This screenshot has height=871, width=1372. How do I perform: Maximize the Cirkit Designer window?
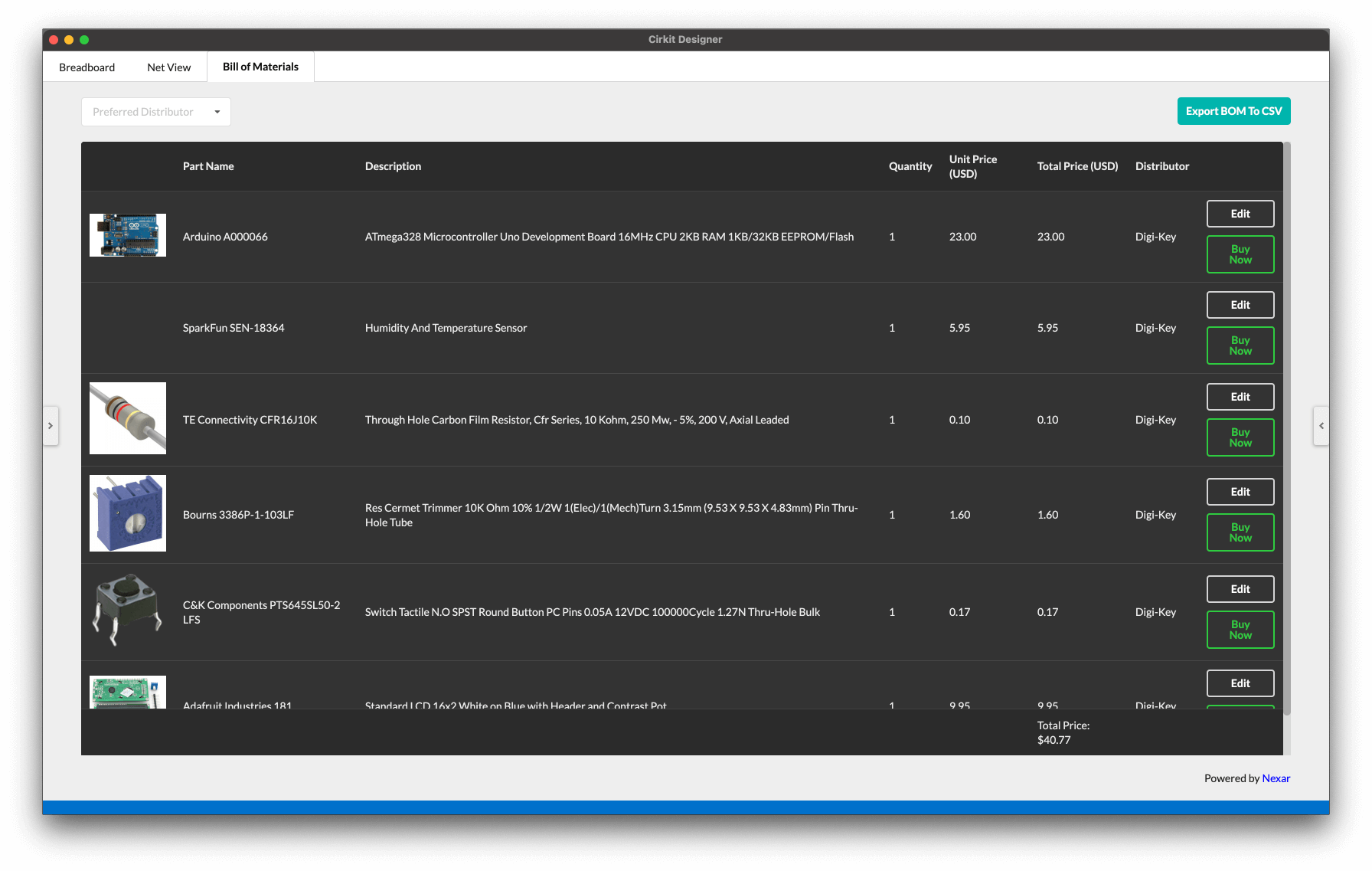pos(84,40)
